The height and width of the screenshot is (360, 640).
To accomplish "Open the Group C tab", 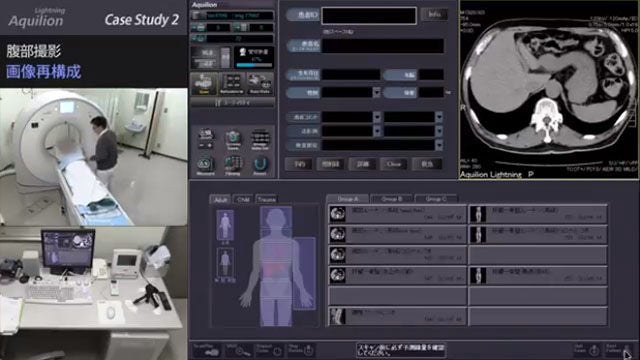I will coord(436,199).
